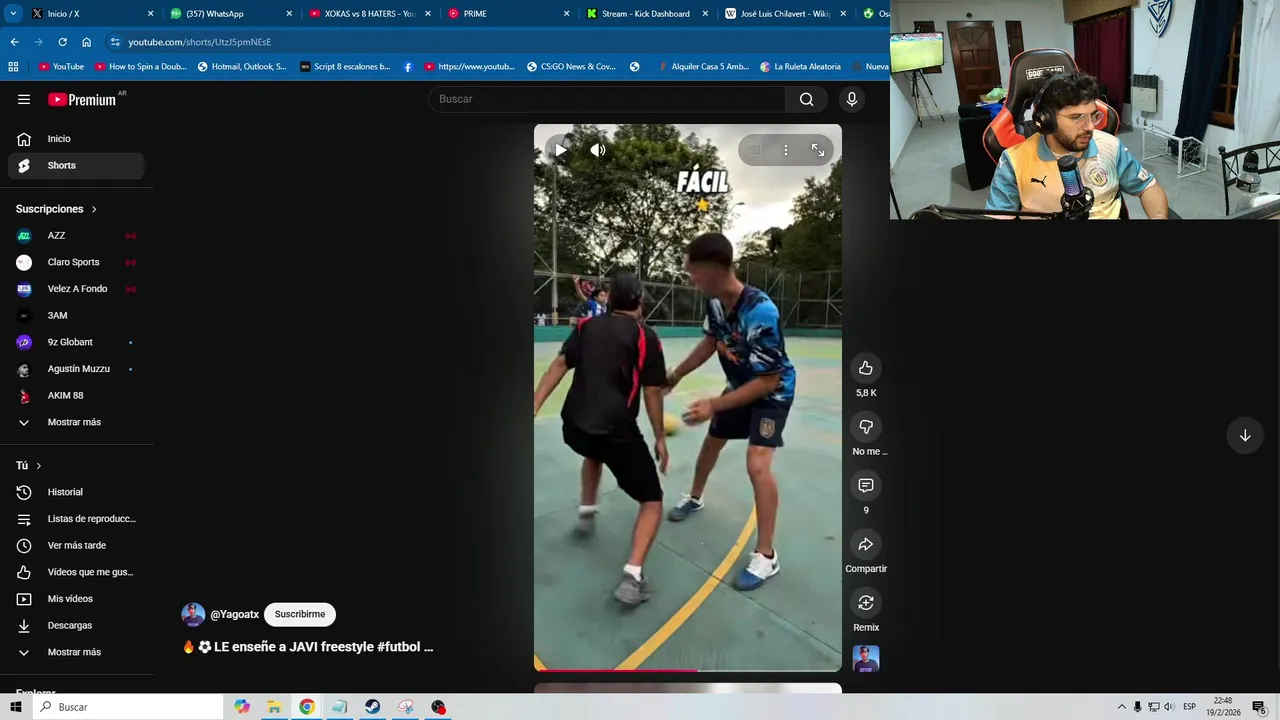Viewport: 1280px width, 720px height.
Task: Open the AKIM 88 channel
Action: click(x=76, y=395)
